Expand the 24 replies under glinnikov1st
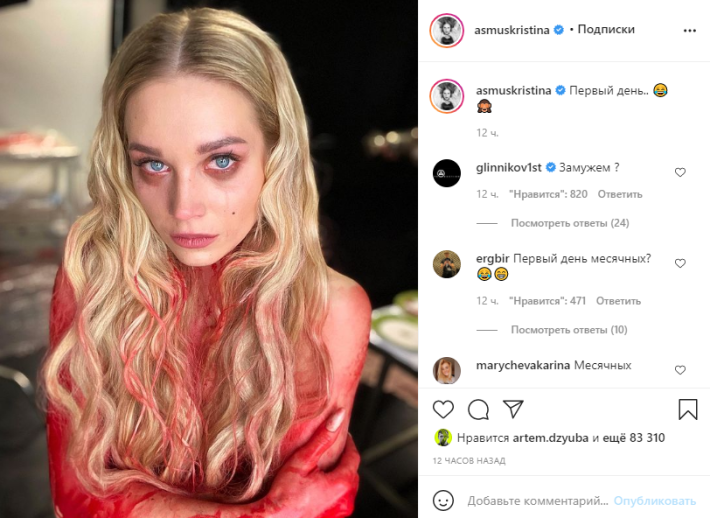Image resolution: width=710 pixels, height=518 pixels. pyautogui.click(x=570, y=223)
